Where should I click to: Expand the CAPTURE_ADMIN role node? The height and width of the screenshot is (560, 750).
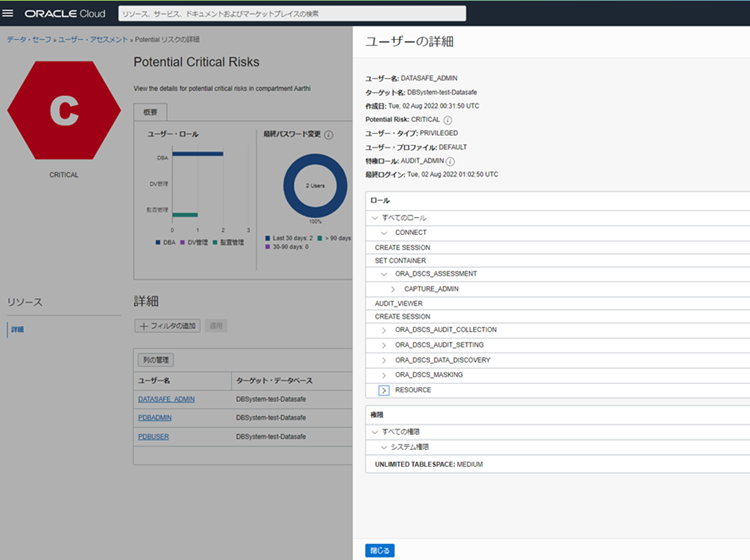pos(393,289)
